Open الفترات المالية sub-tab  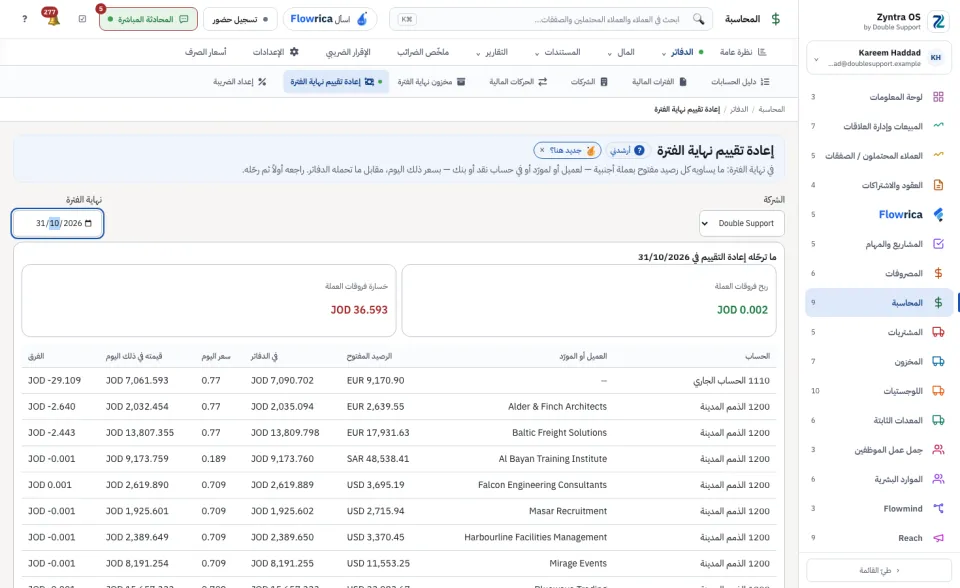click(x=659, y=81)
